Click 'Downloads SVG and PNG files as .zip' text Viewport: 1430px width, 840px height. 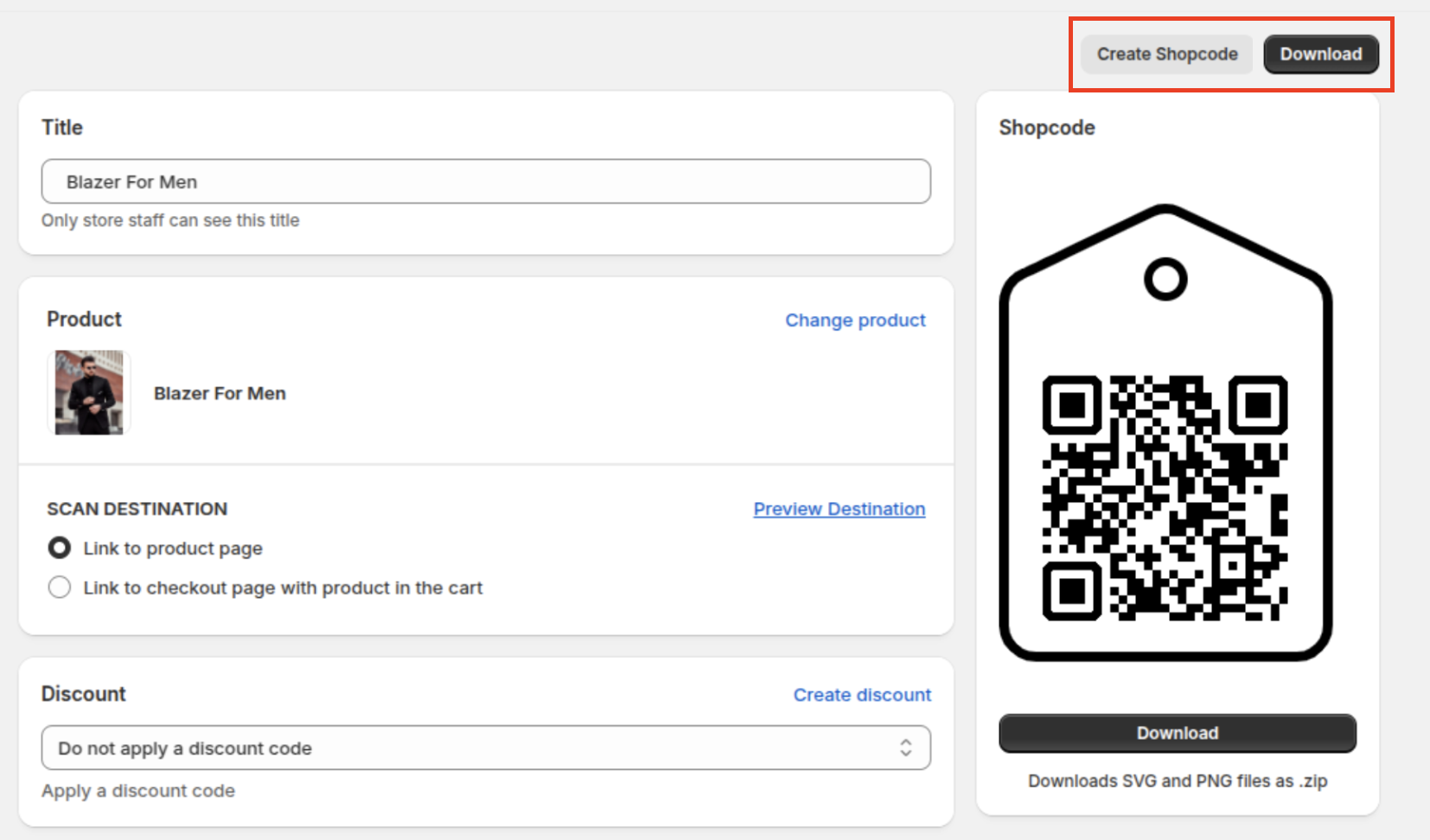(1177, 781)
